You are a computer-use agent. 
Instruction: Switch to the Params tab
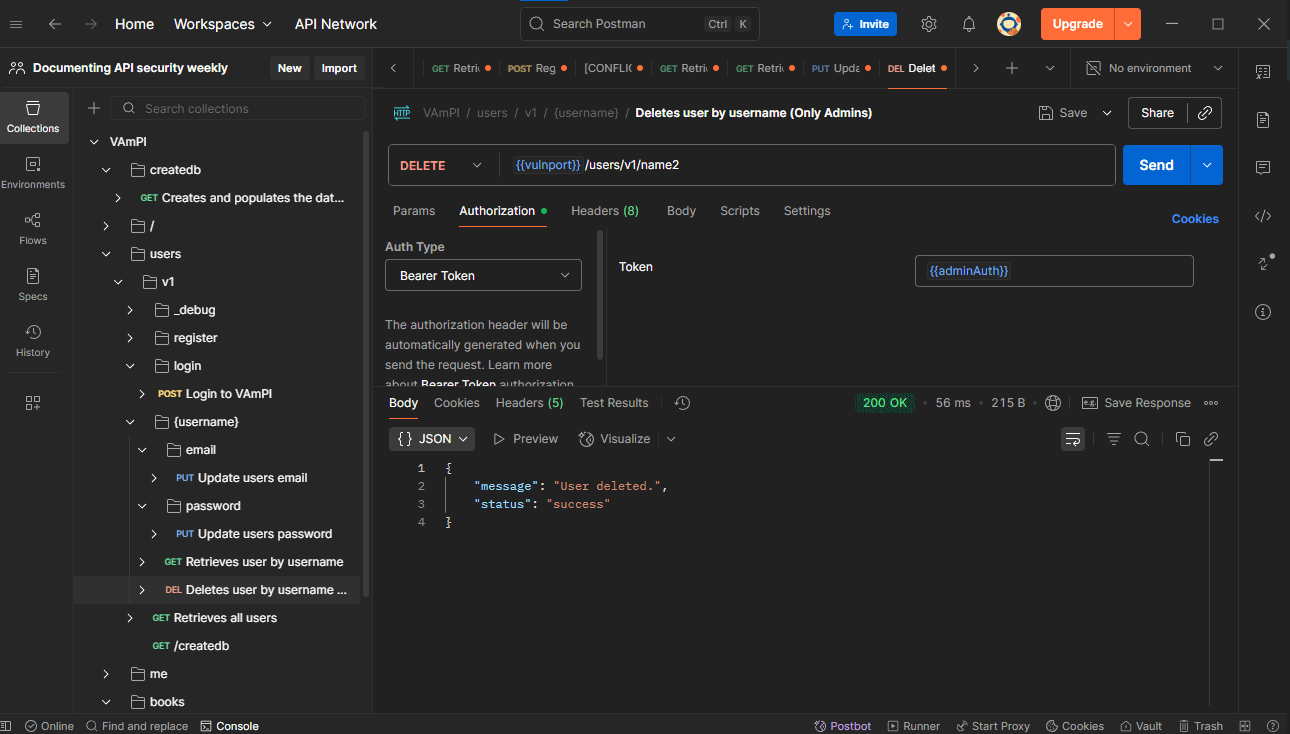click(x=414, y=211)
